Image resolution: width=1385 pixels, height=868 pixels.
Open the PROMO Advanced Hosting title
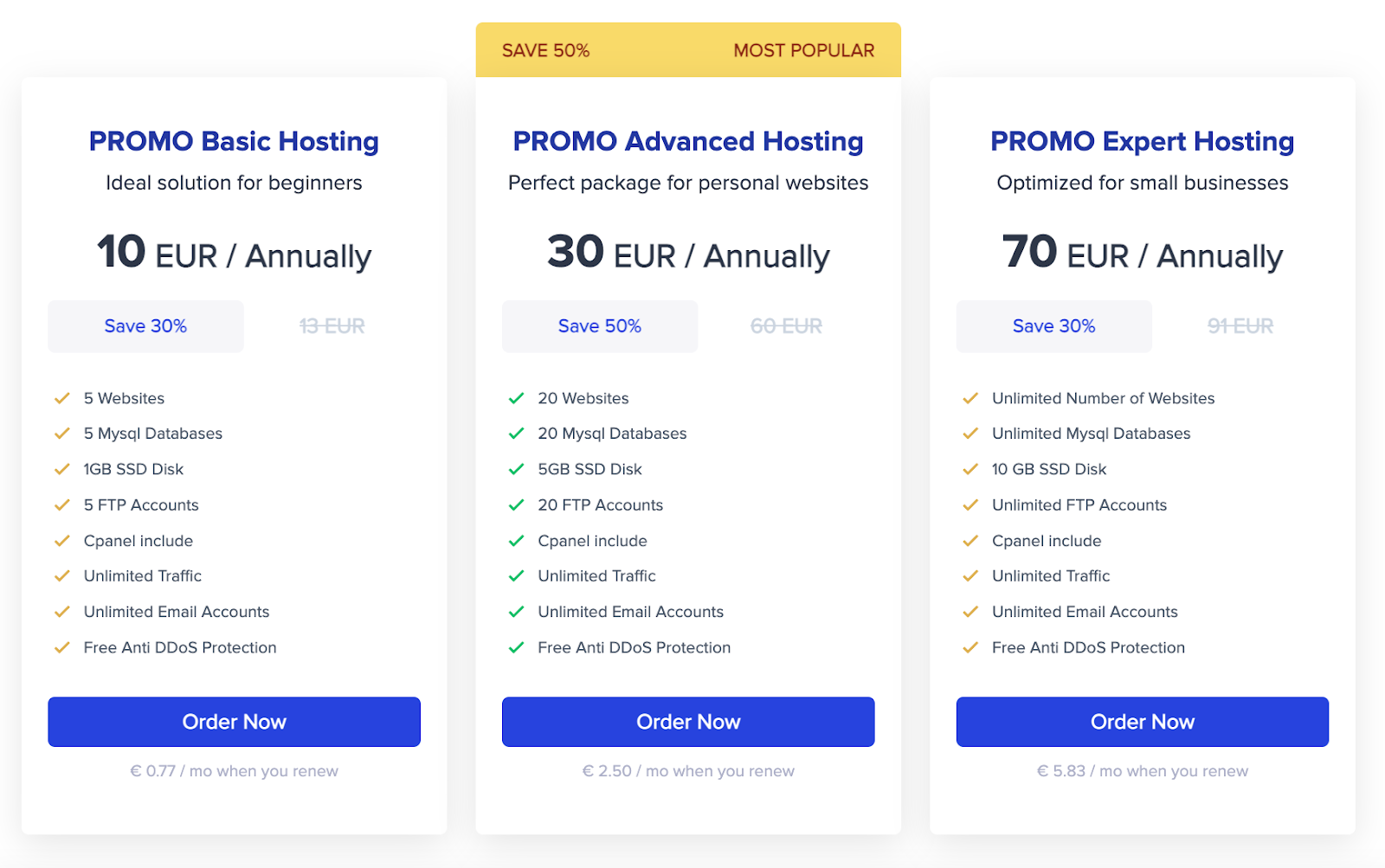click(688, 141)
